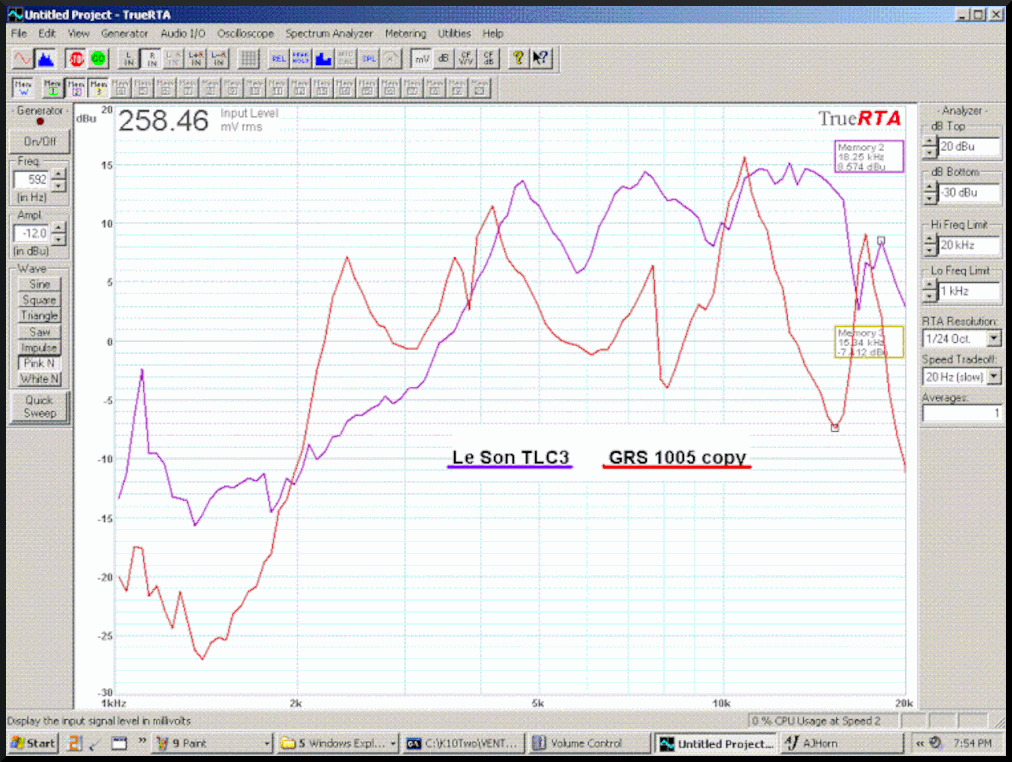Select the Square waveform

(39, 300)
